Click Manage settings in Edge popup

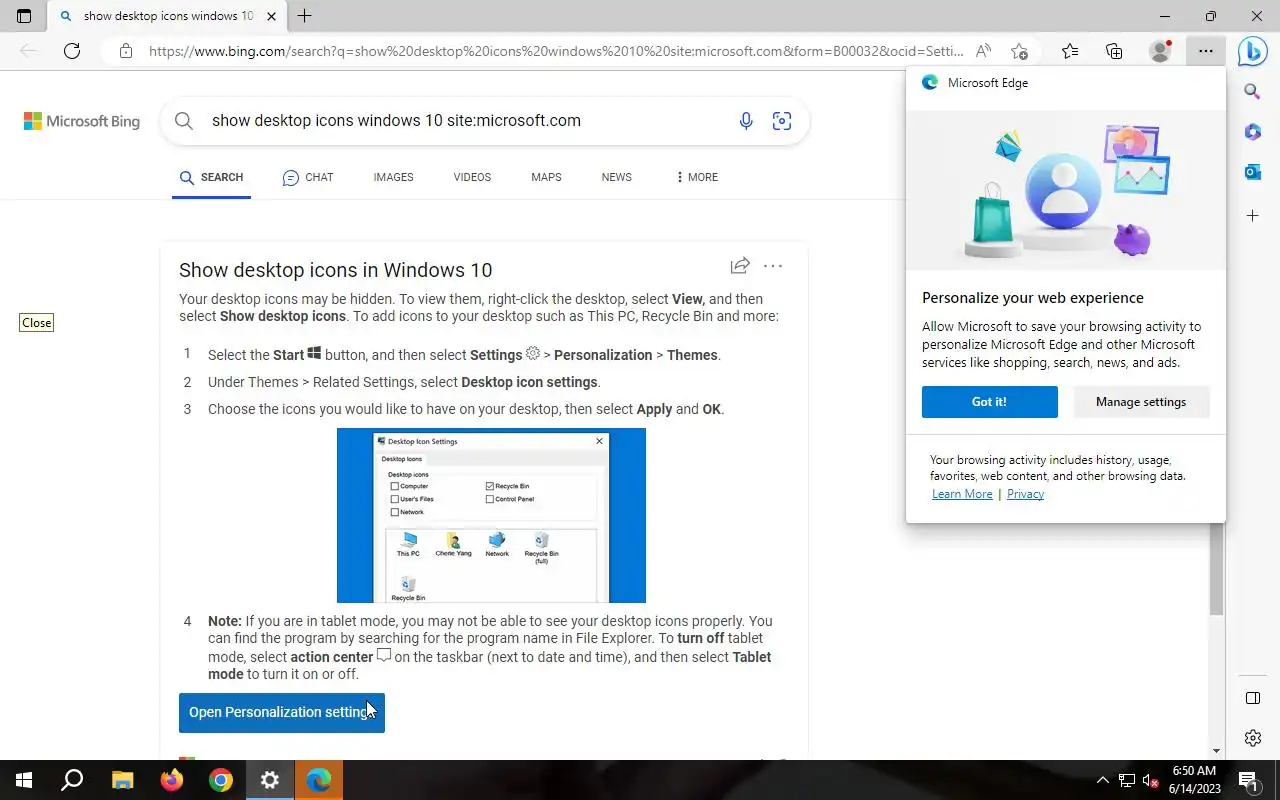pyautogui.click(x=1141, y=402)
